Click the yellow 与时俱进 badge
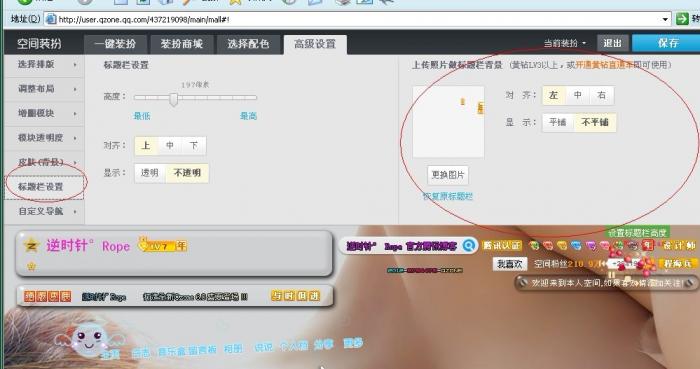Screen dimensions: 700x369 pyautogui.click(x=296, y=295)
